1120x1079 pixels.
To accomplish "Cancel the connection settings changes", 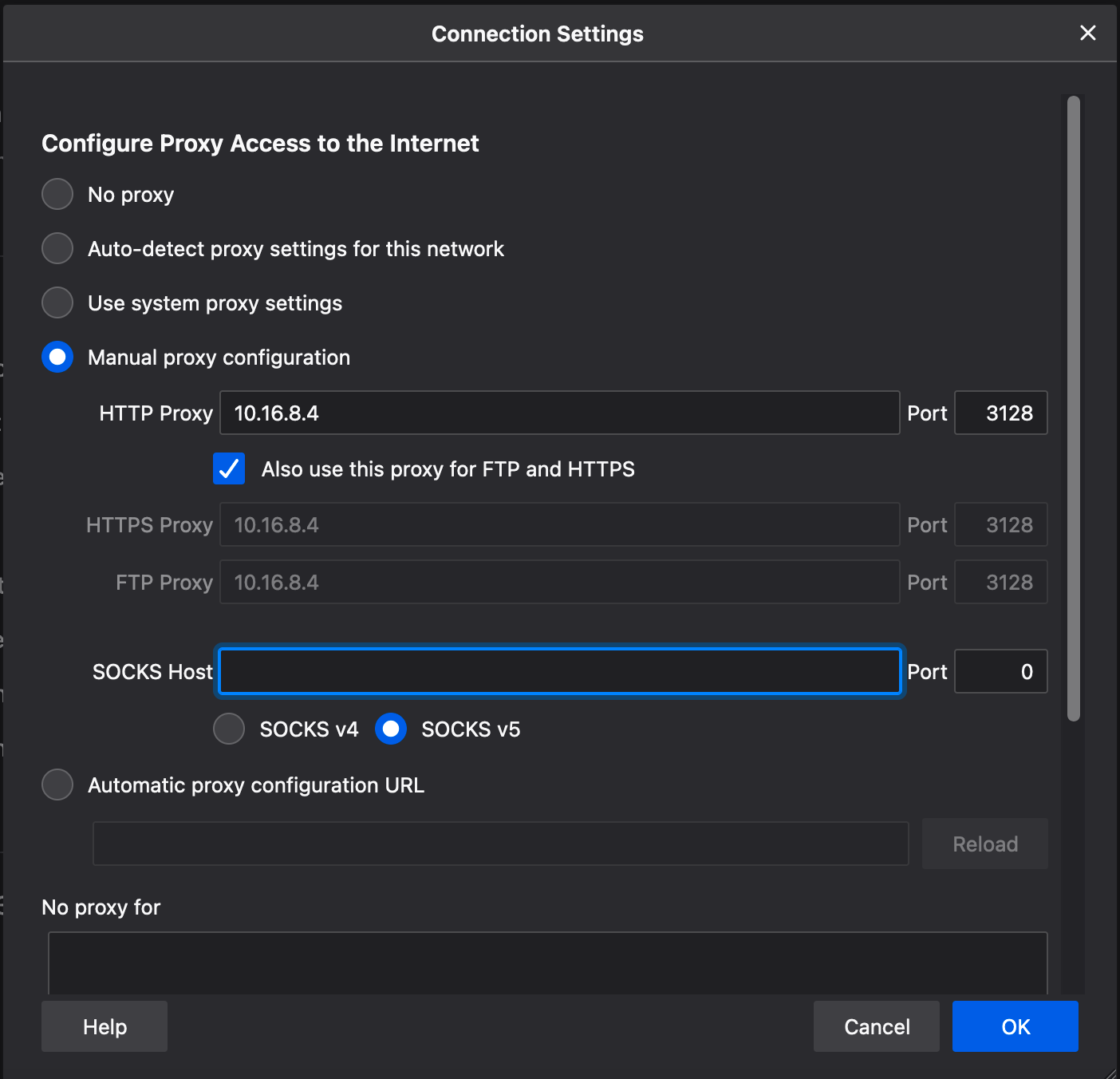I will click(x=876, y=1026).
